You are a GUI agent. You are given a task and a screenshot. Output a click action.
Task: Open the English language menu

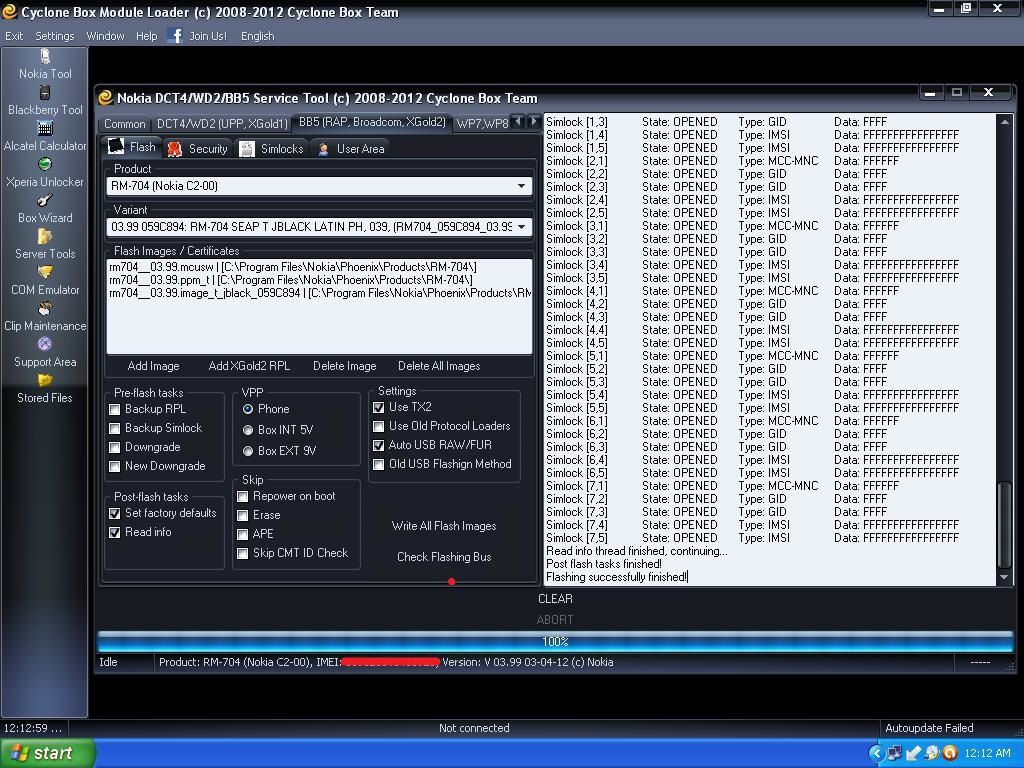click(x=257, y=36)
